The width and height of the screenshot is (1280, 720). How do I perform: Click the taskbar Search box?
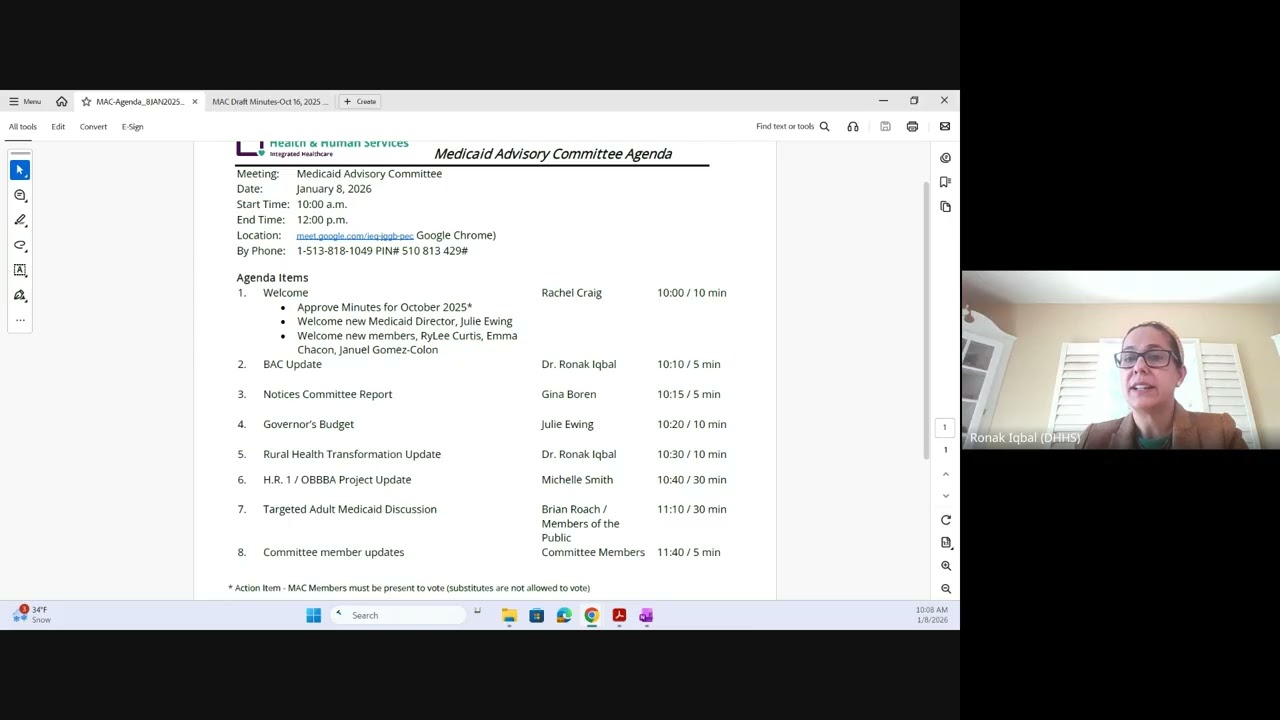[x=398, y=616]
